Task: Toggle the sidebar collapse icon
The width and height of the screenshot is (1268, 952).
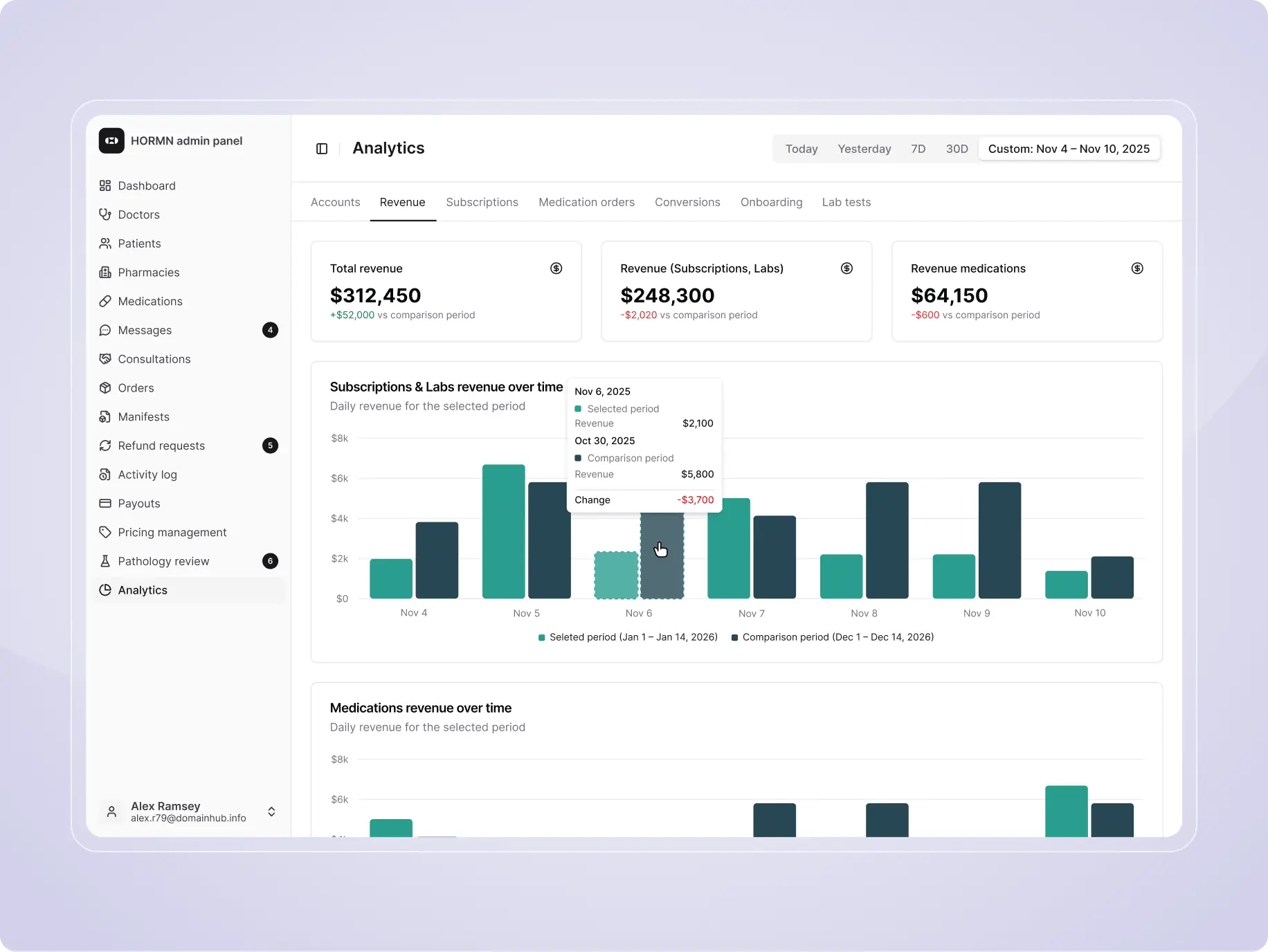Action: [x=322, y=149]
